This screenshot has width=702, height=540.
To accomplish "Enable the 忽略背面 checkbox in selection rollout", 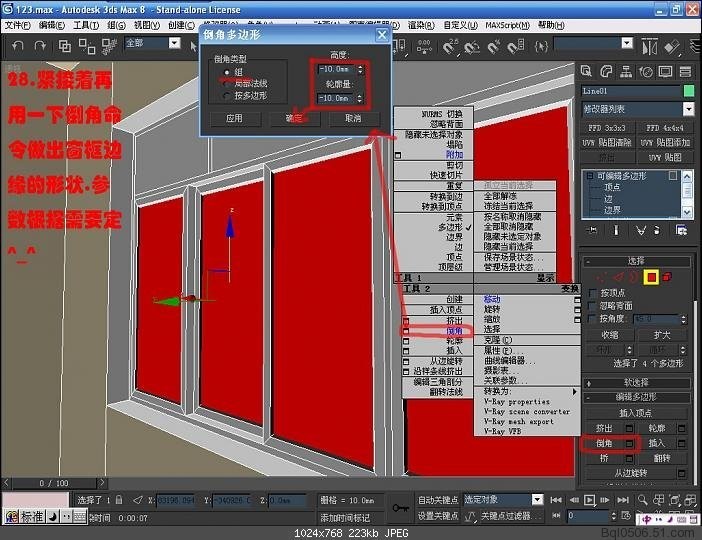I will coord(592,306).
